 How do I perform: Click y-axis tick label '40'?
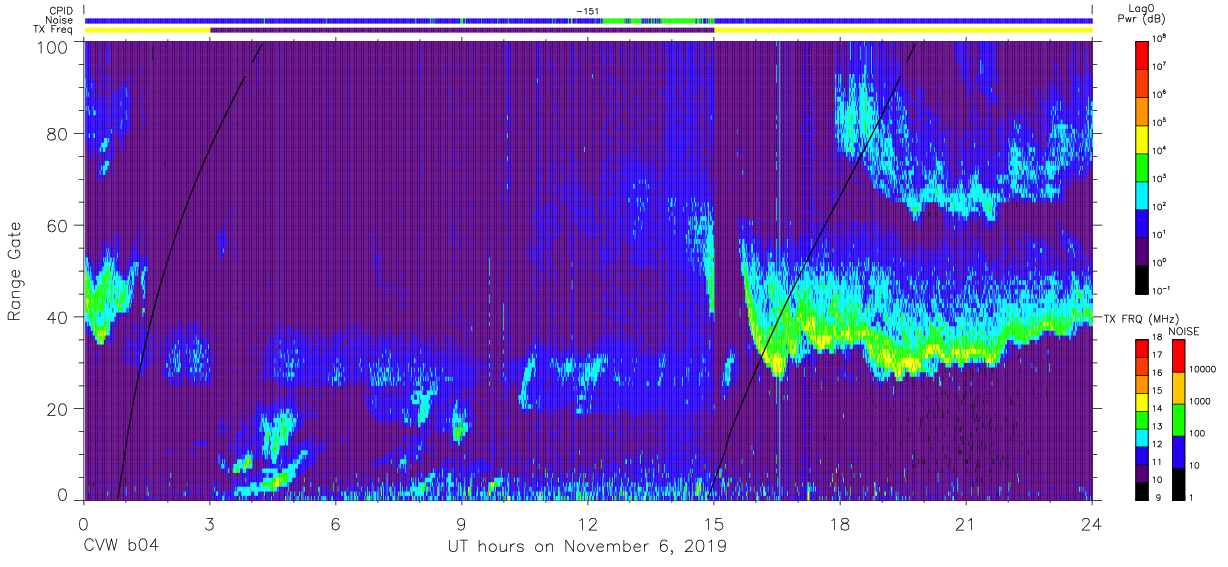coord(58,317)
